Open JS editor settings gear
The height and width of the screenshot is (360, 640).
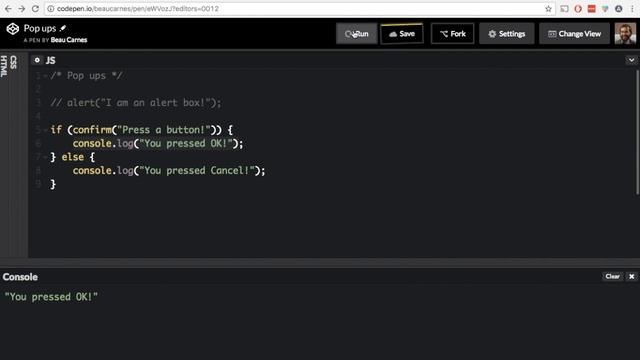click(37, 60)
